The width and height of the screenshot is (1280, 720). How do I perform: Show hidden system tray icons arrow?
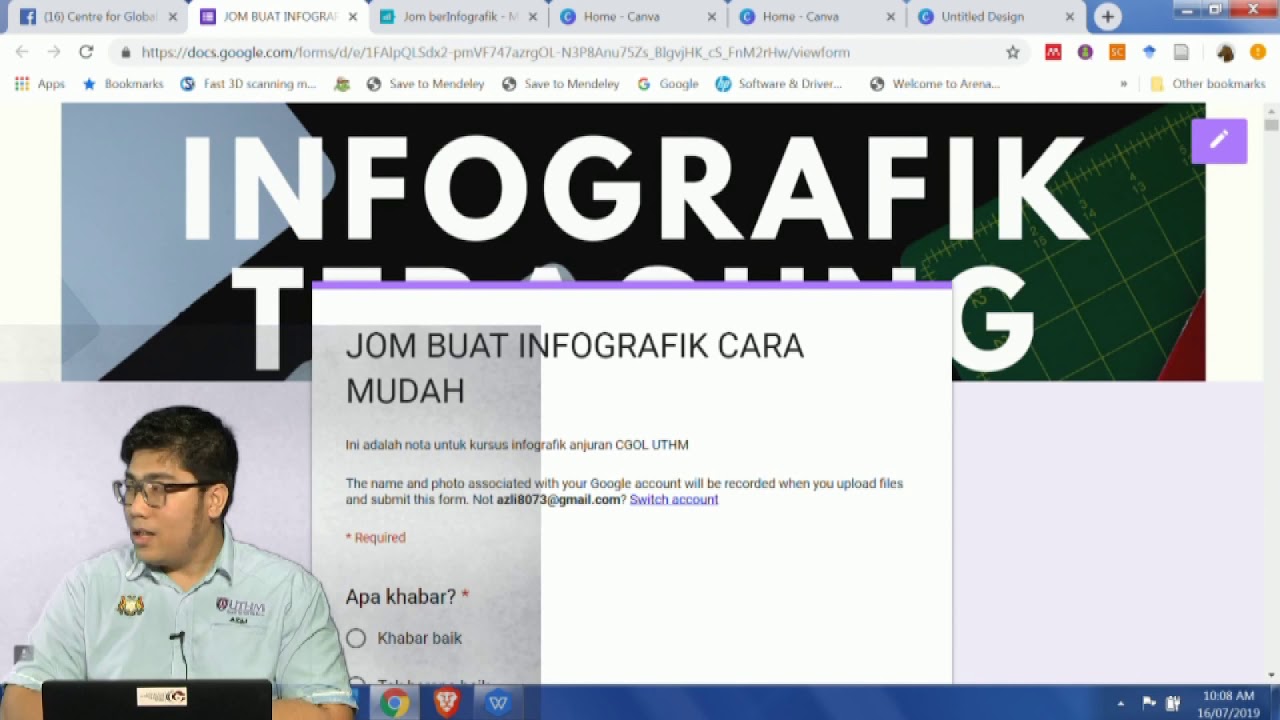1120,703
